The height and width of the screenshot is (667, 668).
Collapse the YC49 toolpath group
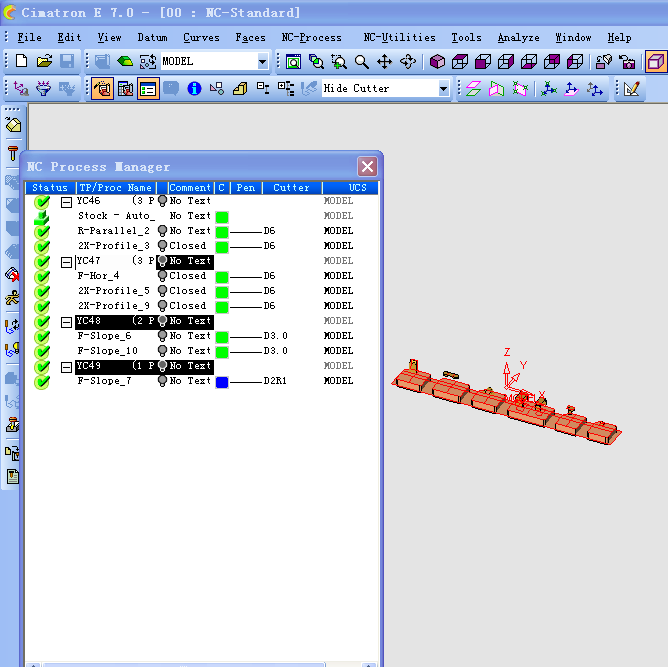click(66, 367)
